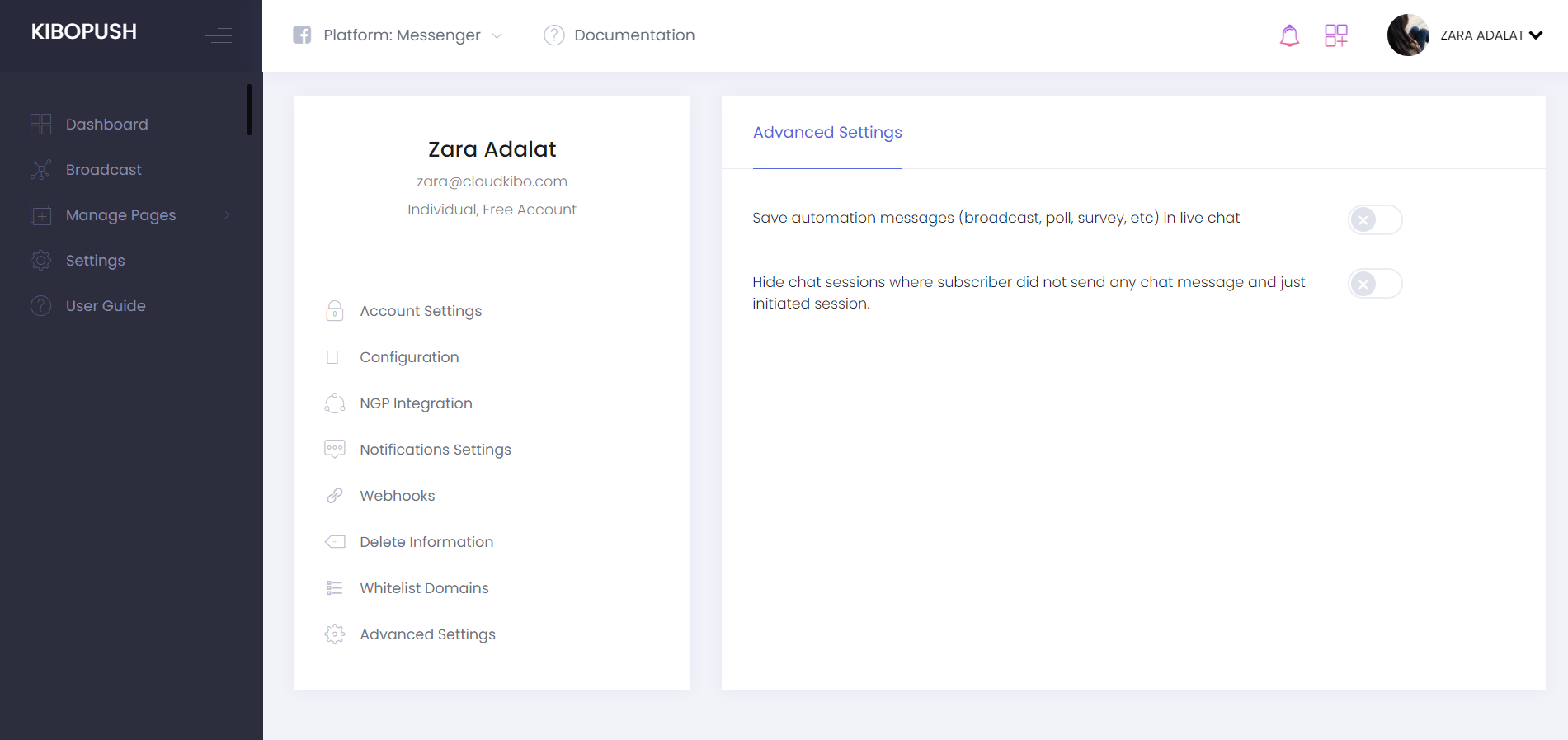Open the Documentation link

pos(634,35)
